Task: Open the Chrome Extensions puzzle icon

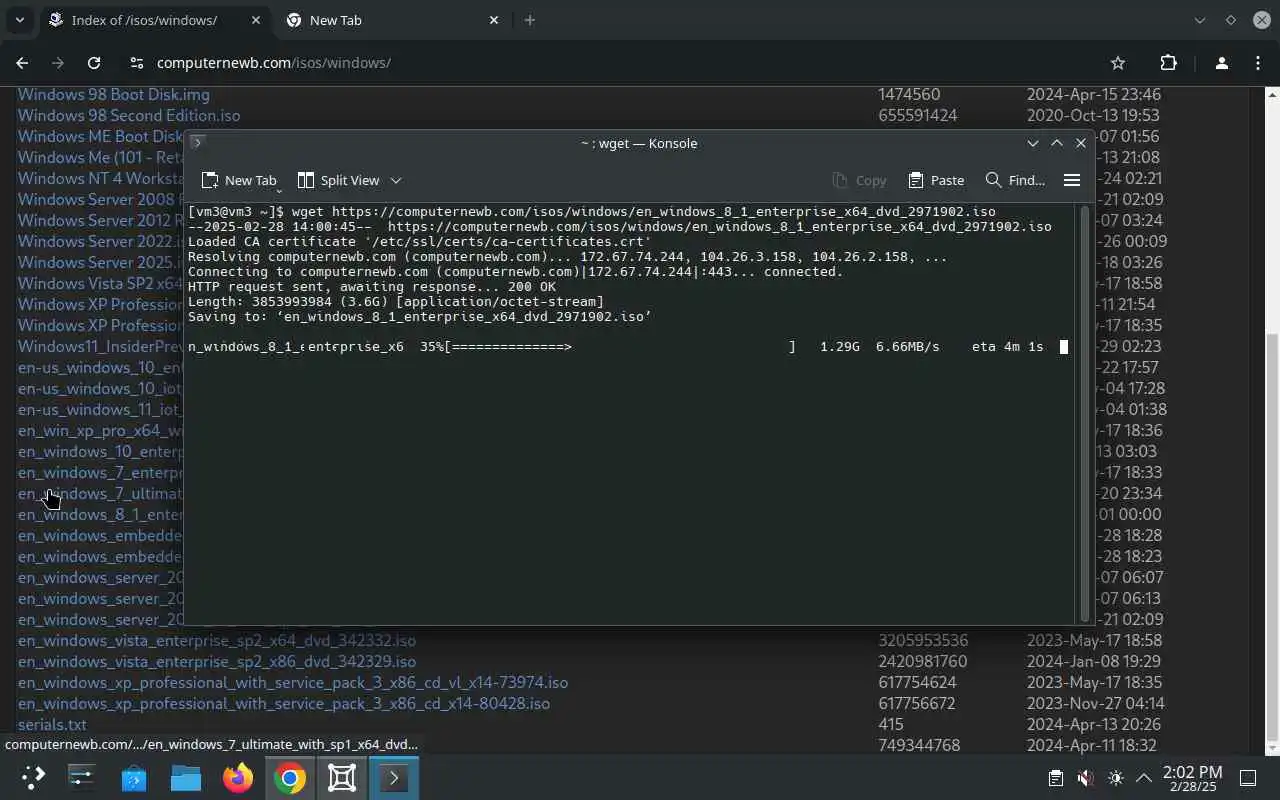Action: coord(1168,62)
